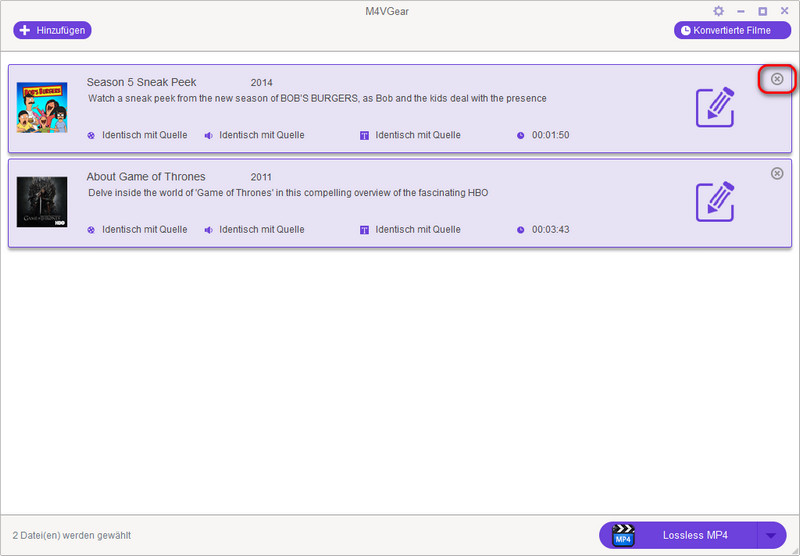The width and height of the screenshot is (800, 556).
Task: Click the year 2011
Action: [x=261, y=177]
